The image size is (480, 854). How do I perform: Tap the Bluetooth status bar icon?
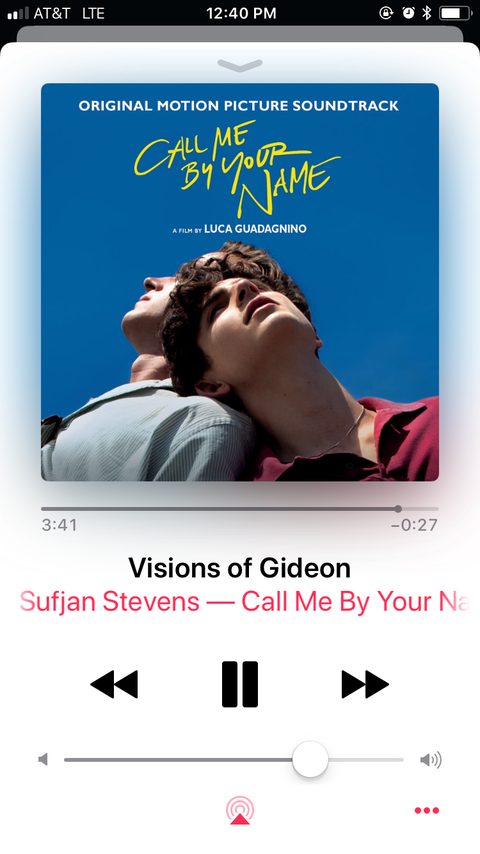427,13
